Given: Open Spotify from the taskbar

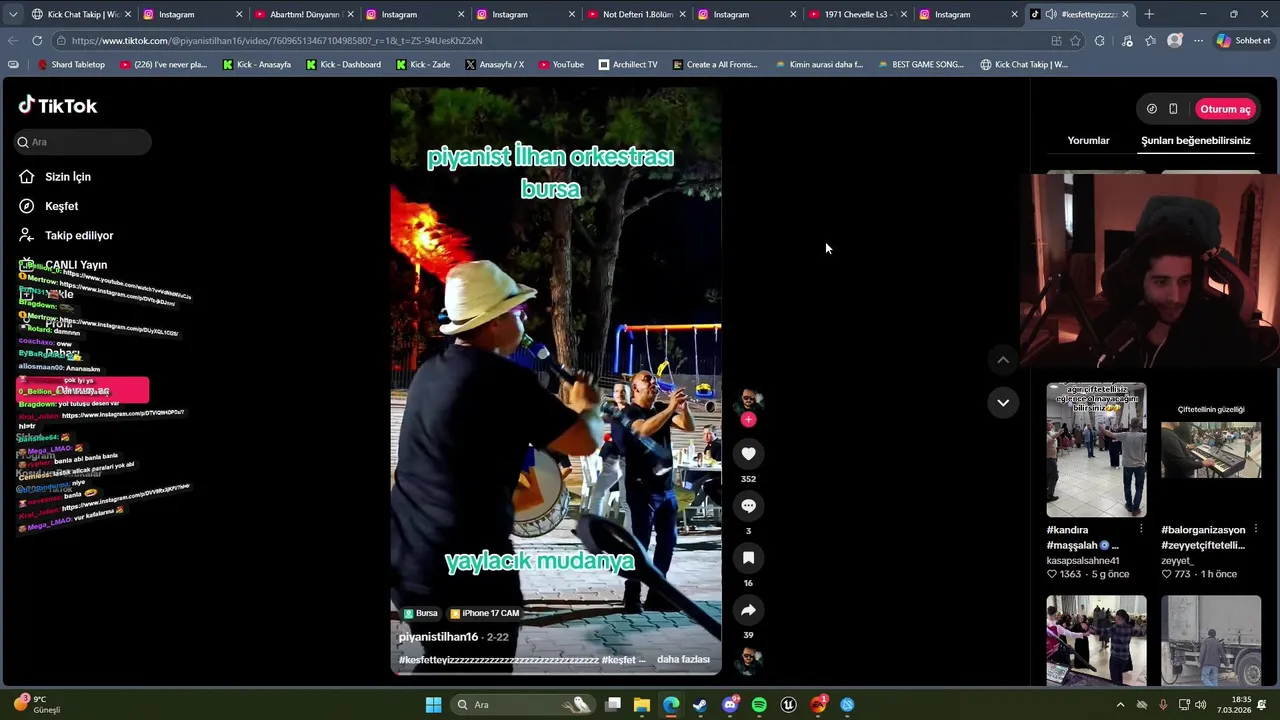Looking at the screenshot, I should pos(759,705).
